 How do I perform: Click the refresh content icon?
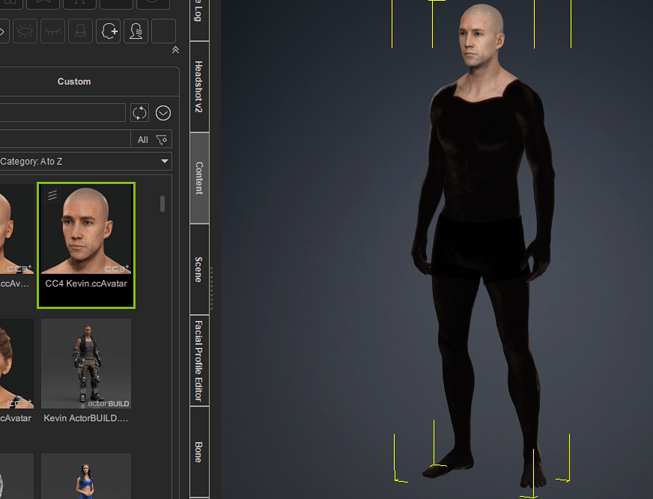point(140,113)
